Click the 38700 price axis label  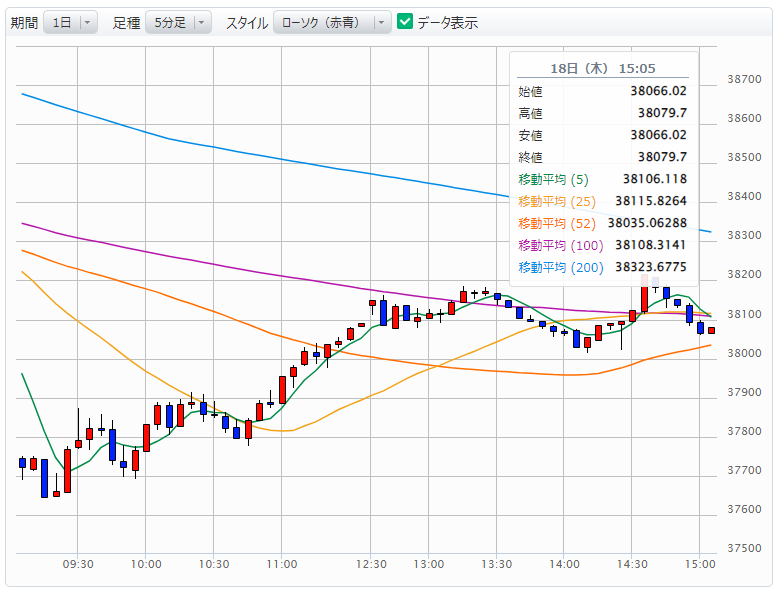point(745,79)
